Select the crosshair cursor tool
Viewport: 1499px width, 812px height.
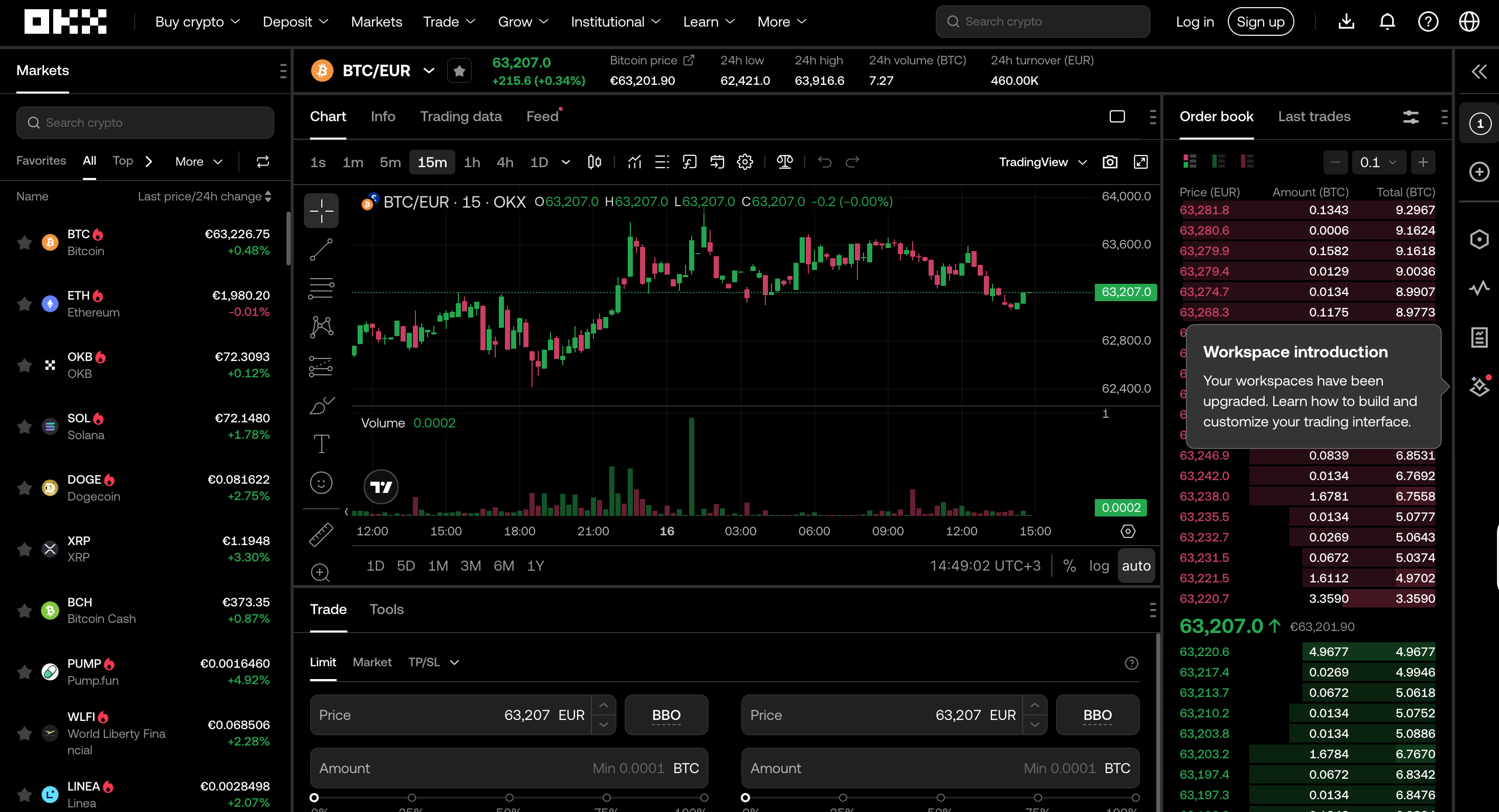point(321,210)
